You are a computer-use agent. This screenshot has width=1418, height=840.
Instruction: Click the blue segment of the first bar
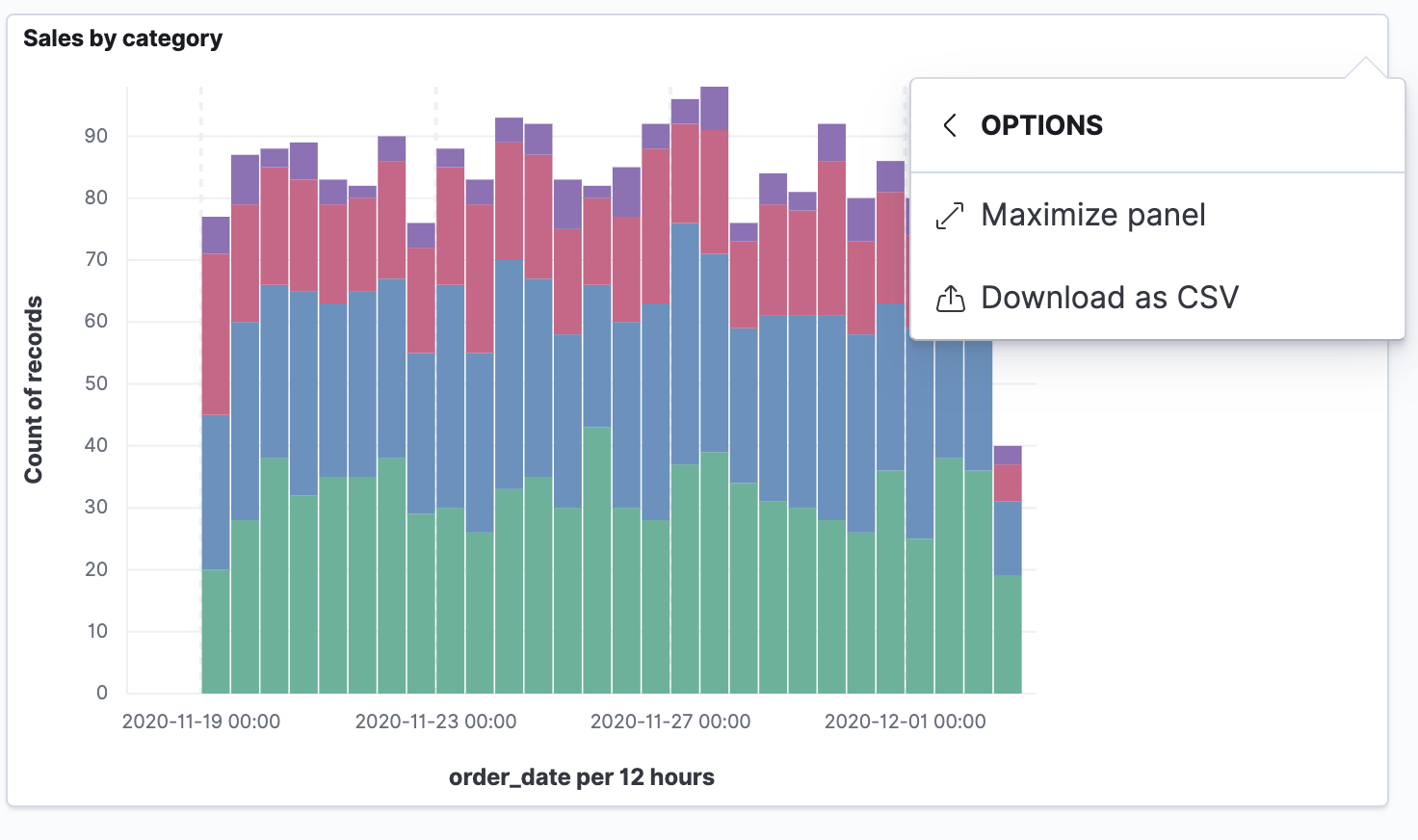pyautogui.click(x=216, y=491)
